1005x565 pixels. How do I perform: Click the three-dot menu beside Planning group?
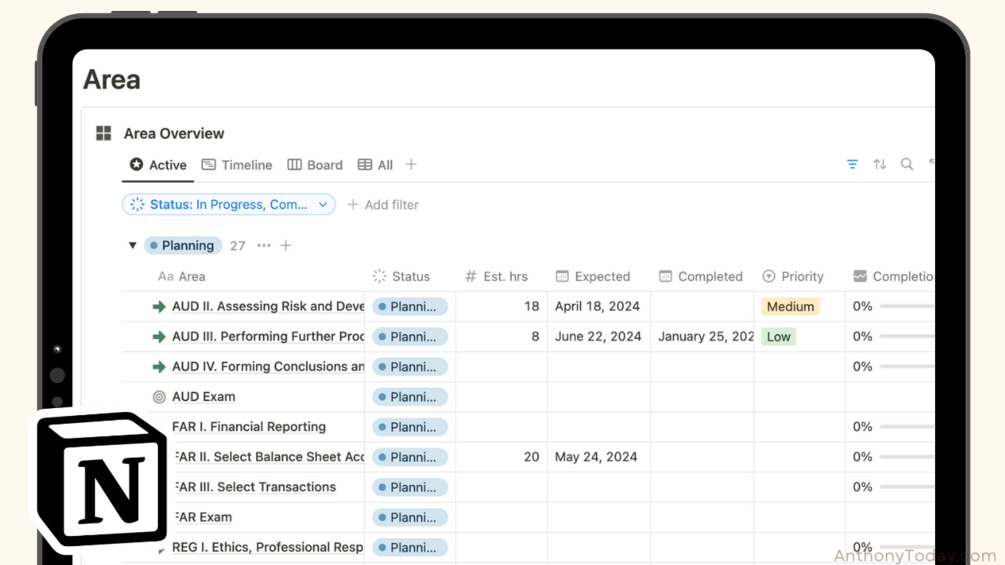click(264, 245)
